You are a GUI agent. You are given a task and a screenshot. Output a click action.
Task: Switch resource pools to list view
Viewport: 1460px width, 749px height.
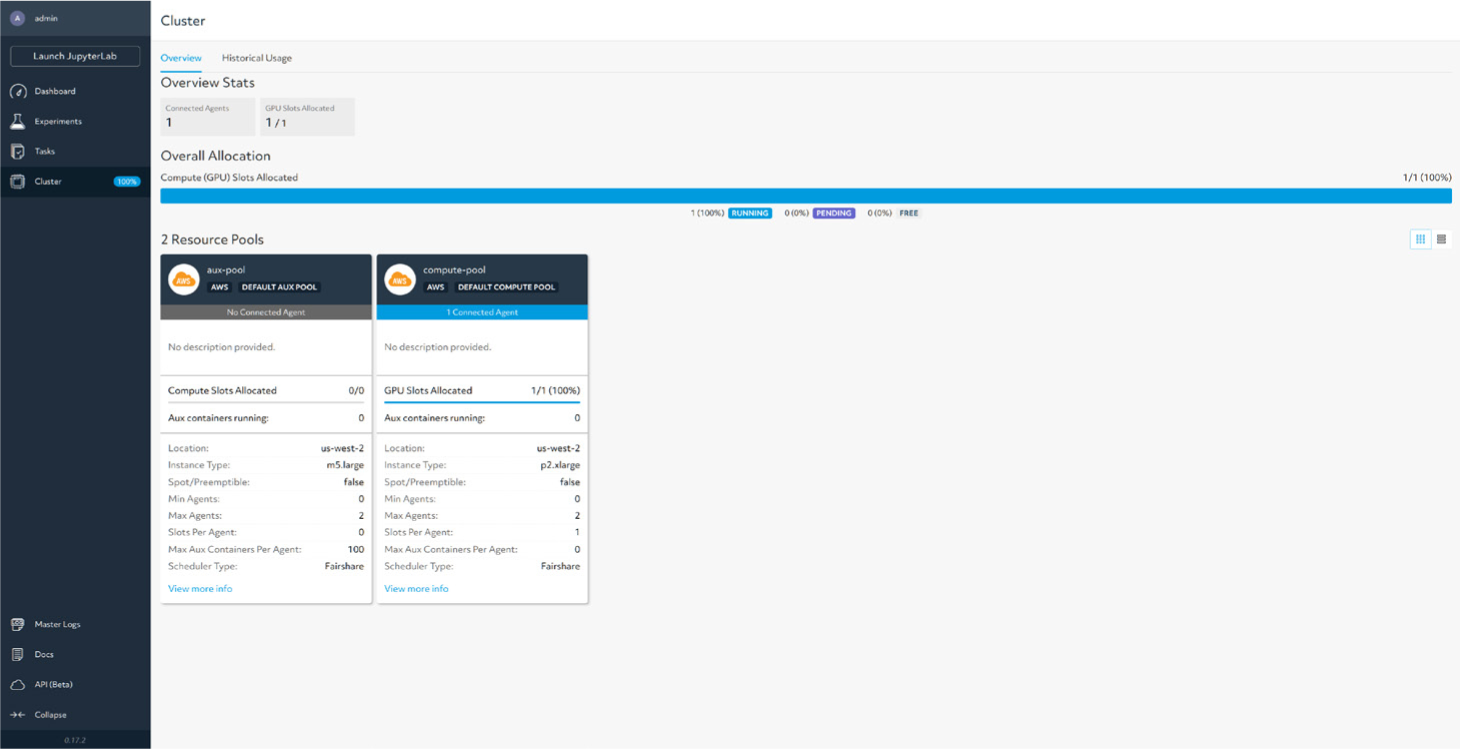pyautogui.click(x=1441, y=239)
